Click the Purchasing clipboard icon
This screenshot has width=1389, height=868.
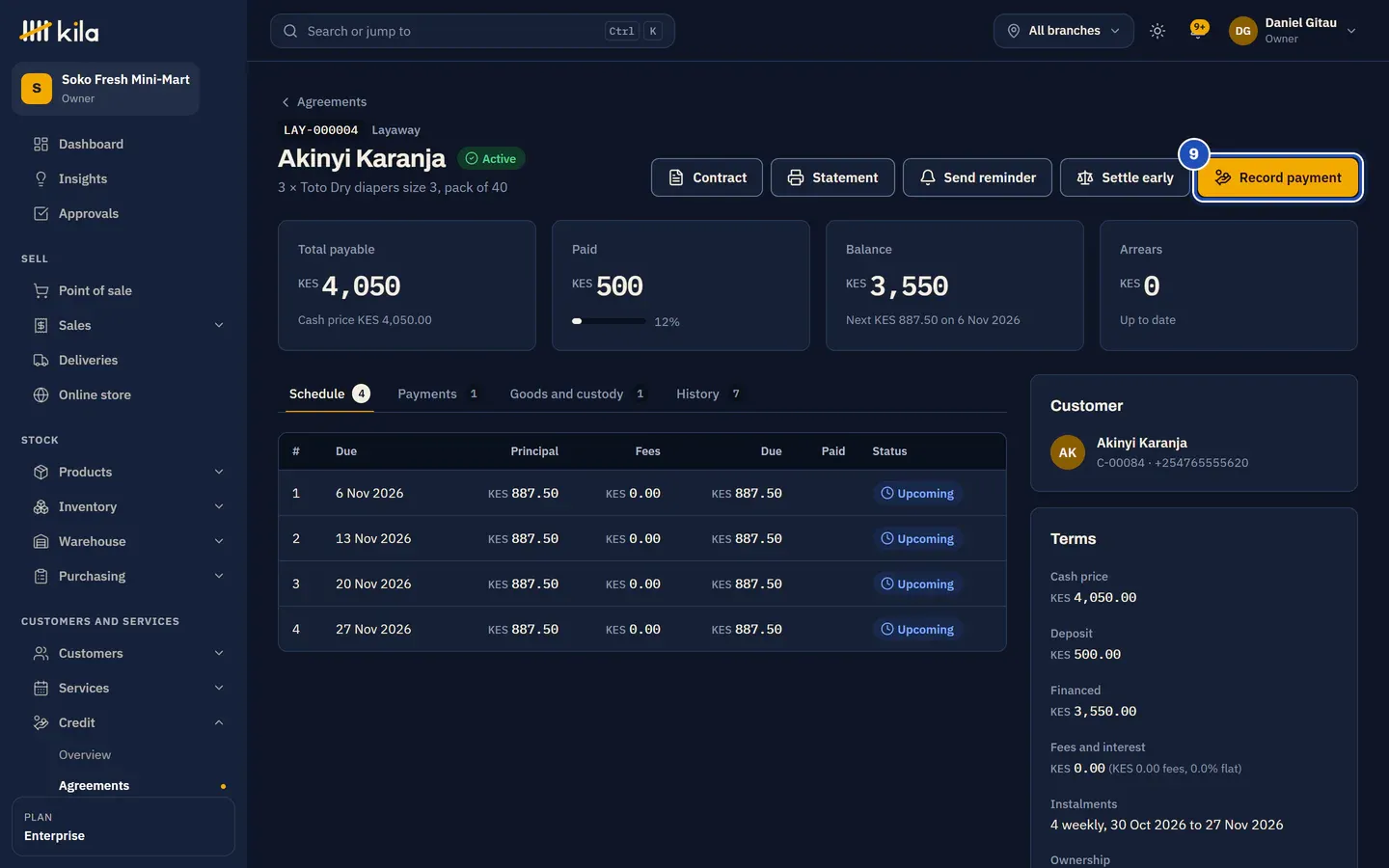coord(41,576)
